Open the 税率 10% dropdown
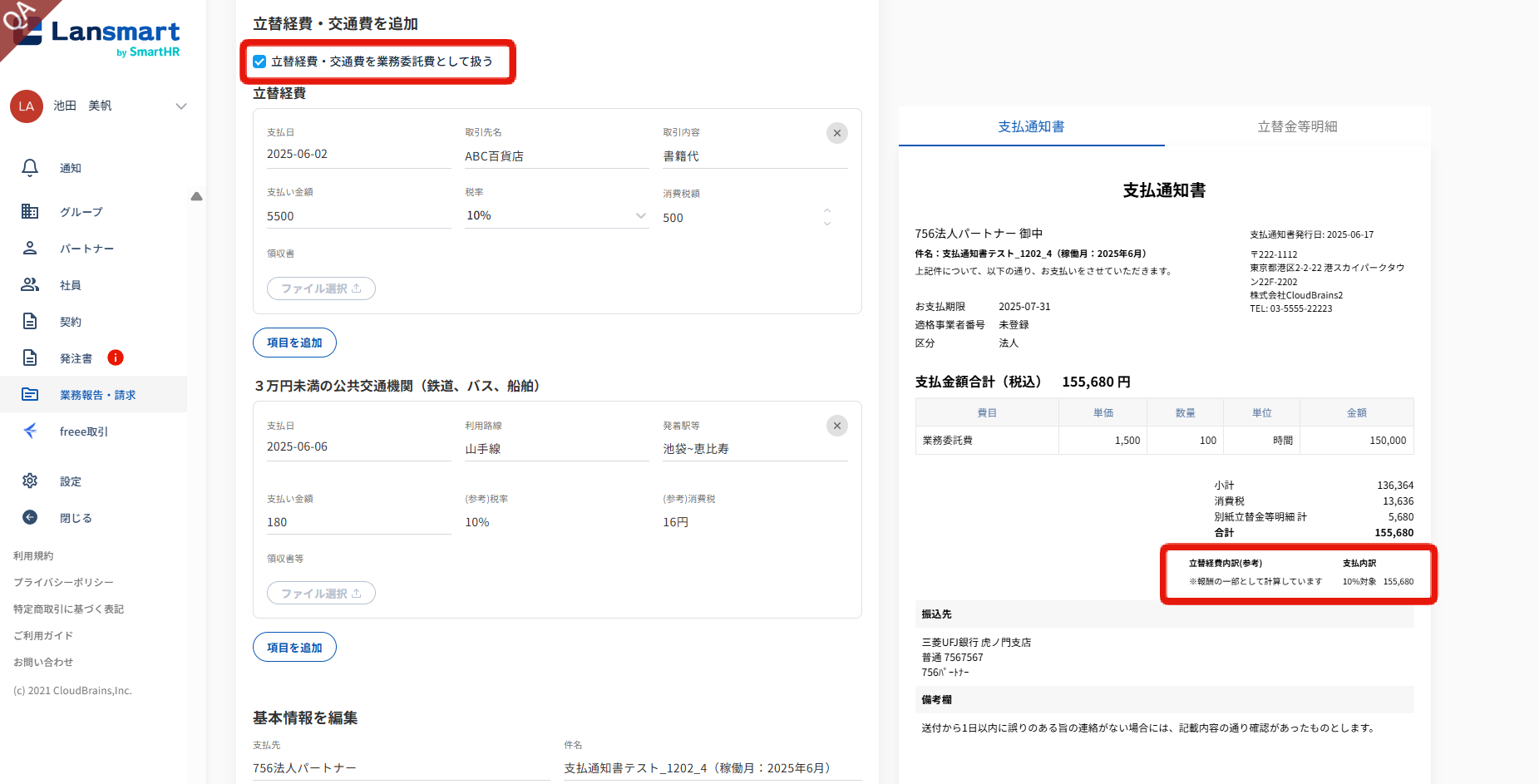Viewport: 1539px width, 784px height. 557,215
